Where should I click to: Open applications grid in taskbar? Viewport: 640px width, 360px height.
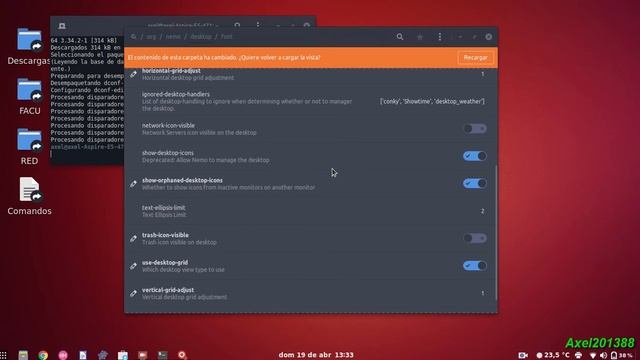pyautogui.click(x=3, y=355)
